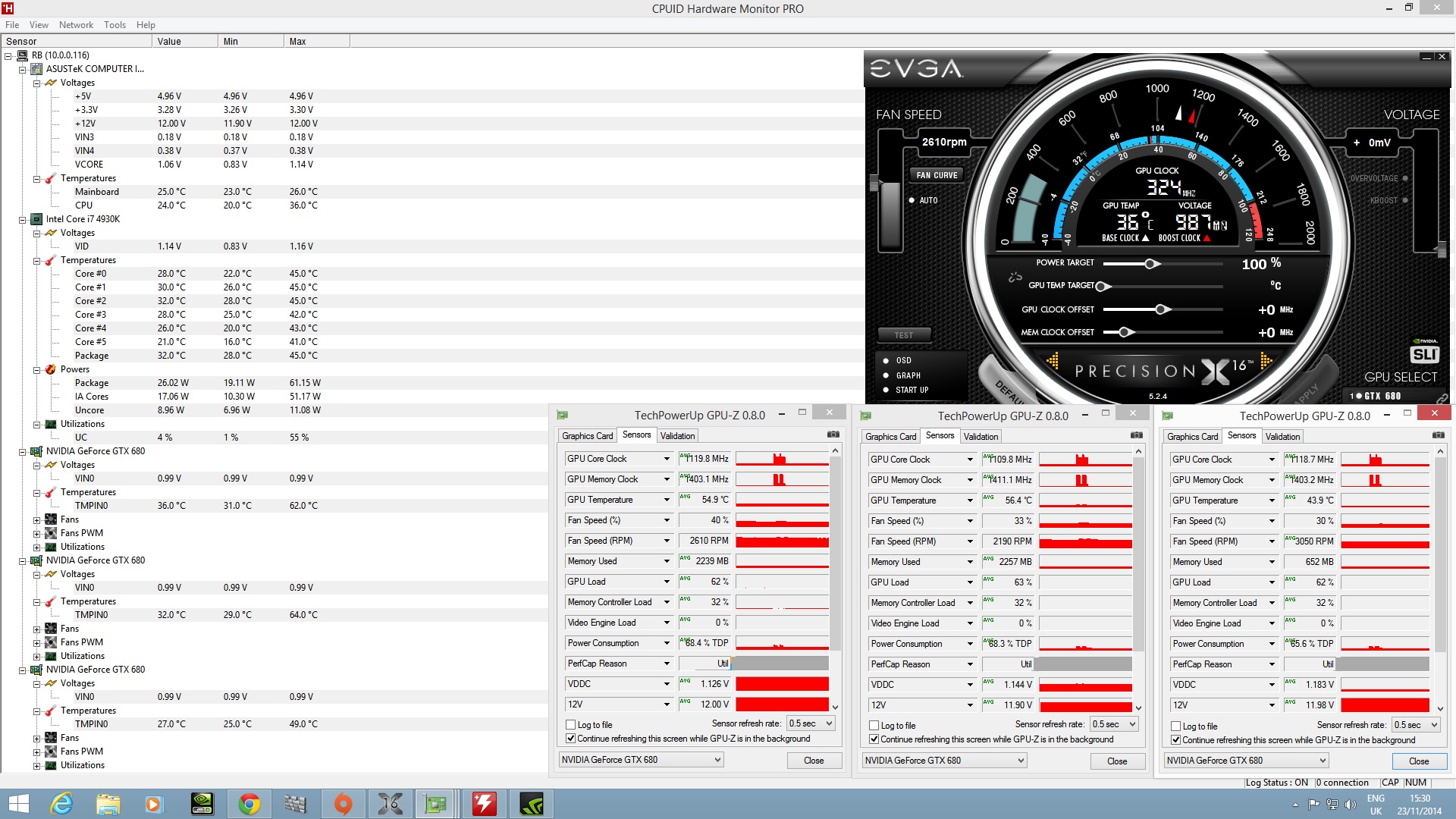Open the NVIDIA control panel taskbar icon
Image resolution: width=1456 pixels, height=819 pixels.
point(202,804)
